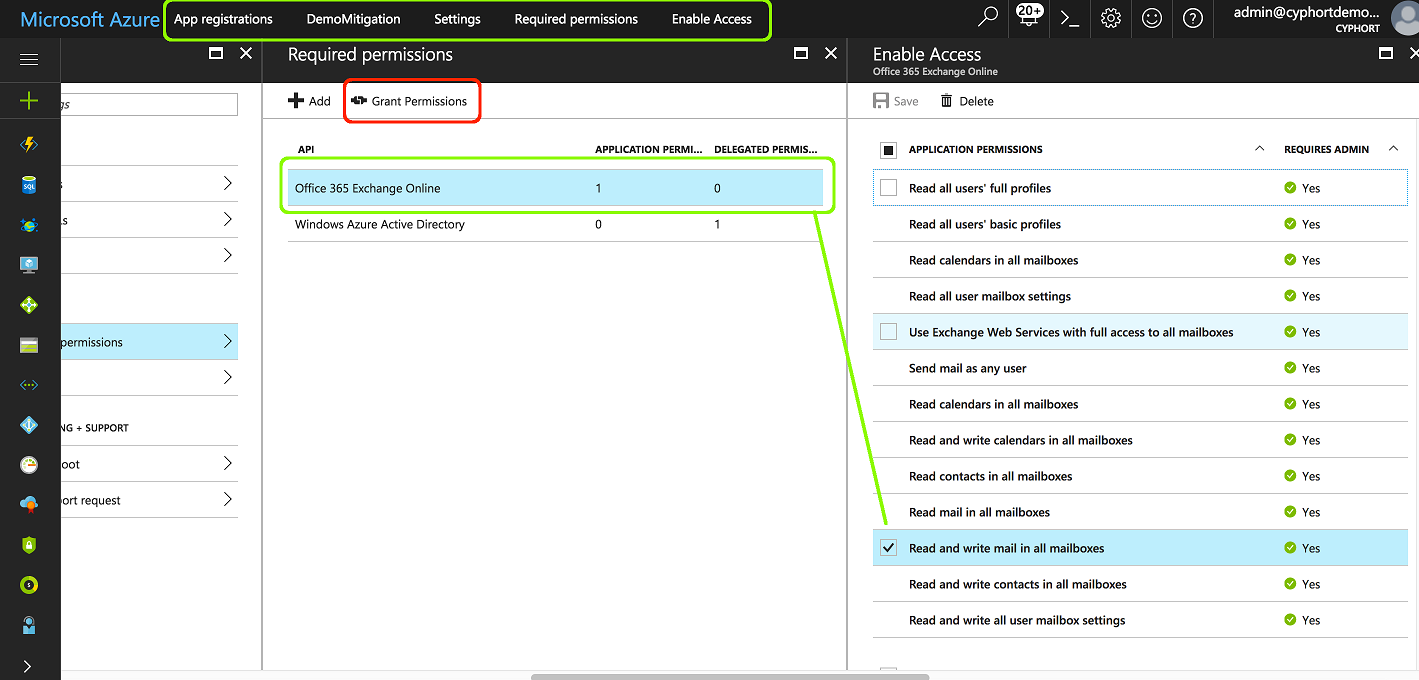The height and width of the screenshot is (680, 1419).
Task: Click the green plus New resource icon
Action: [x=29, y=100]
